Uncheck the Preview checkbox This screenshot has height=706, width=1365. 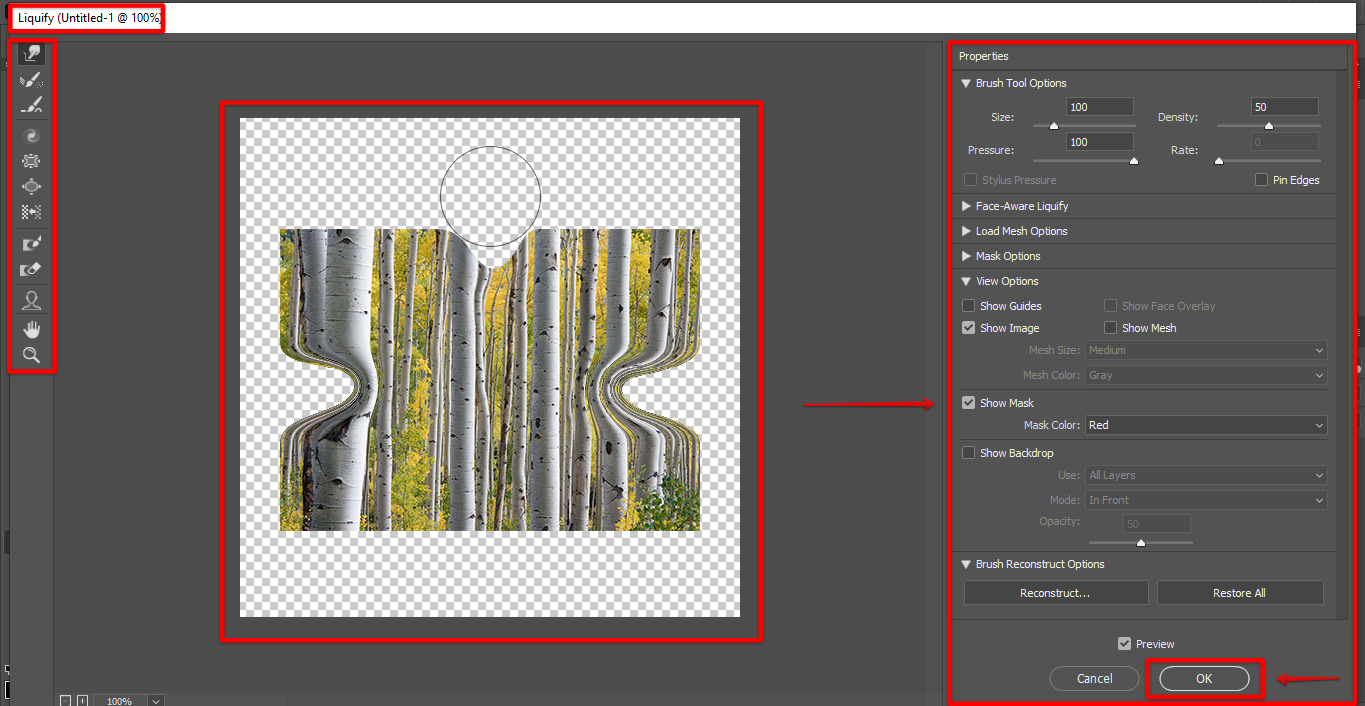1125,644
